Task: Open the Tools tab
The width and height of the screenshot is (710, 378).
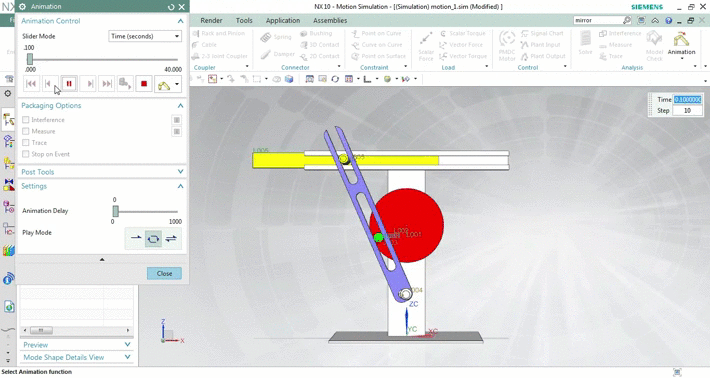Action: 244,21
